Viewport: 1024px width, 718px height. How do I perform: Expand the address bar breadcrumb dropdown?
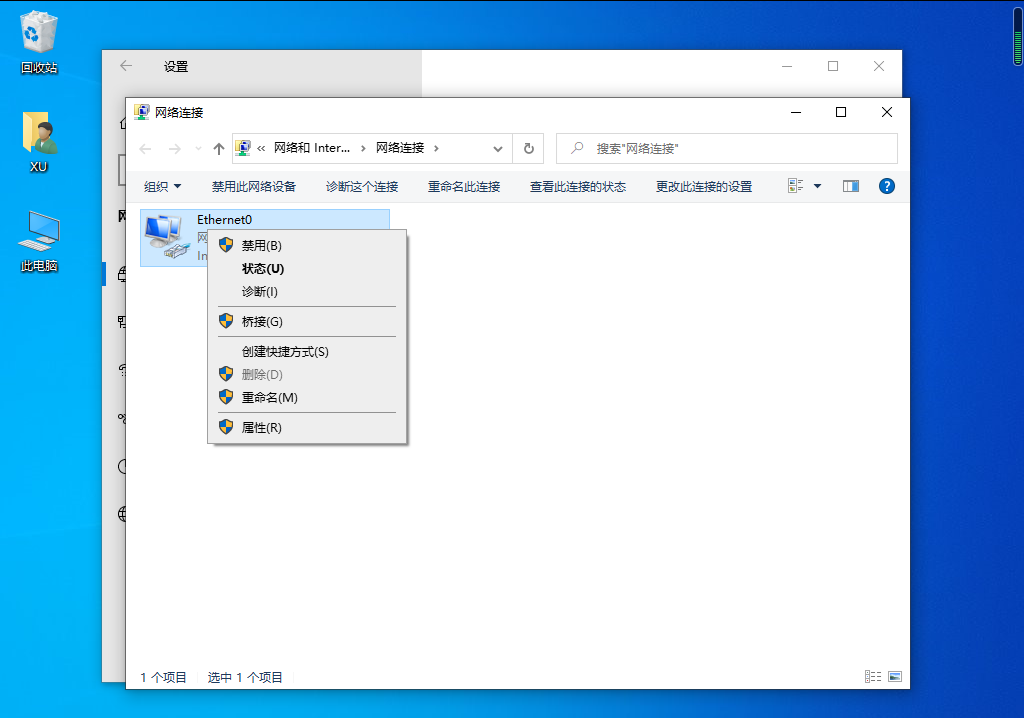[x=496, y=148]
